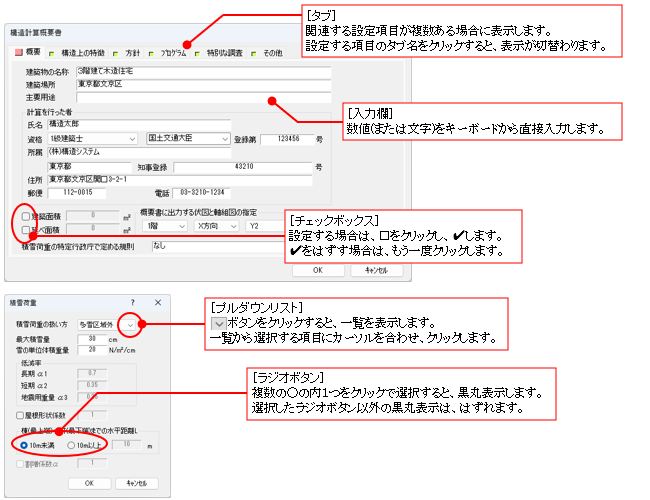Toggle the 屋根形状係数 checkbox

[20, 415]
